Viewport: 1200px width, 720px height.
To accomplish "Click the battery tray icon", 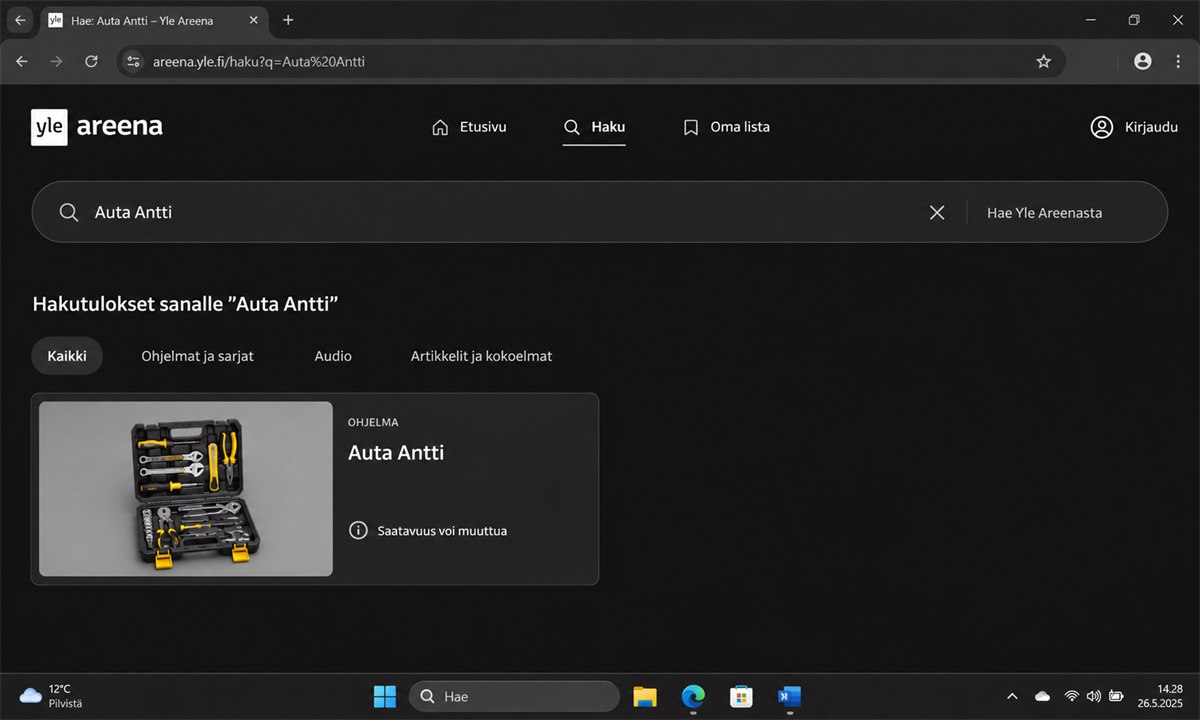I will pos(1115,696).
